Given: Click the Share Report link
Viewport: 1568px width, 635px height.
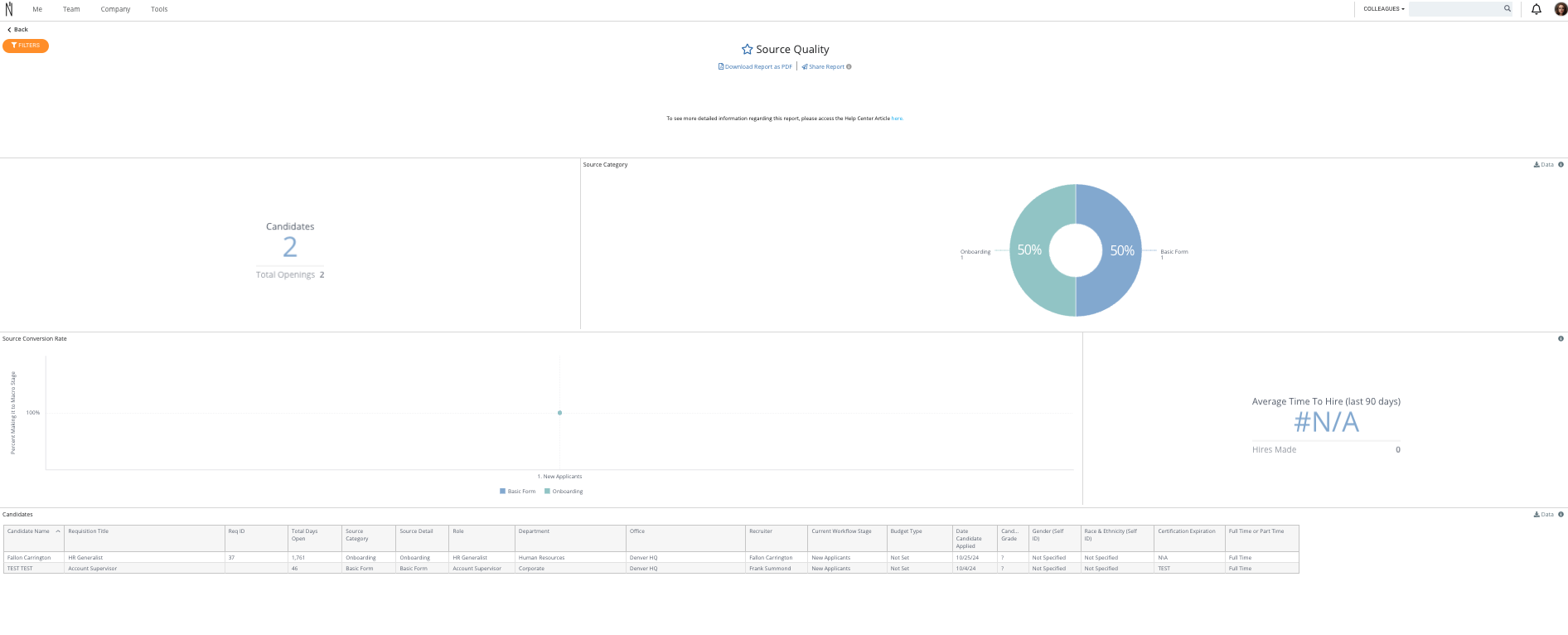Looking at the screenshot, I should click(x=823, y=67).
